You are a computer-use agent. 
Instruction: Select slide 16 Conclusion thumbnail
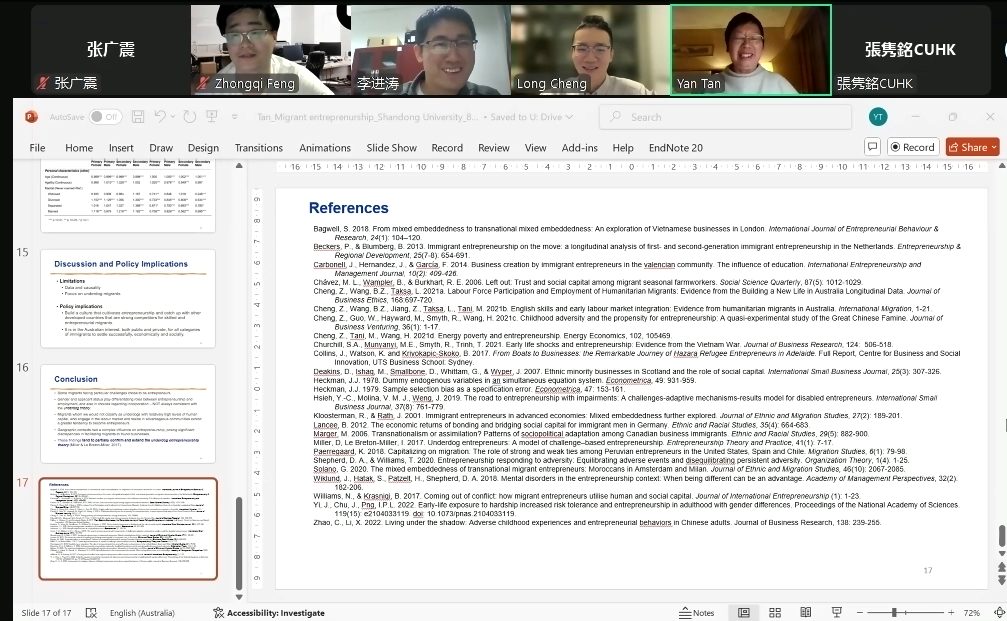point(128,415)
